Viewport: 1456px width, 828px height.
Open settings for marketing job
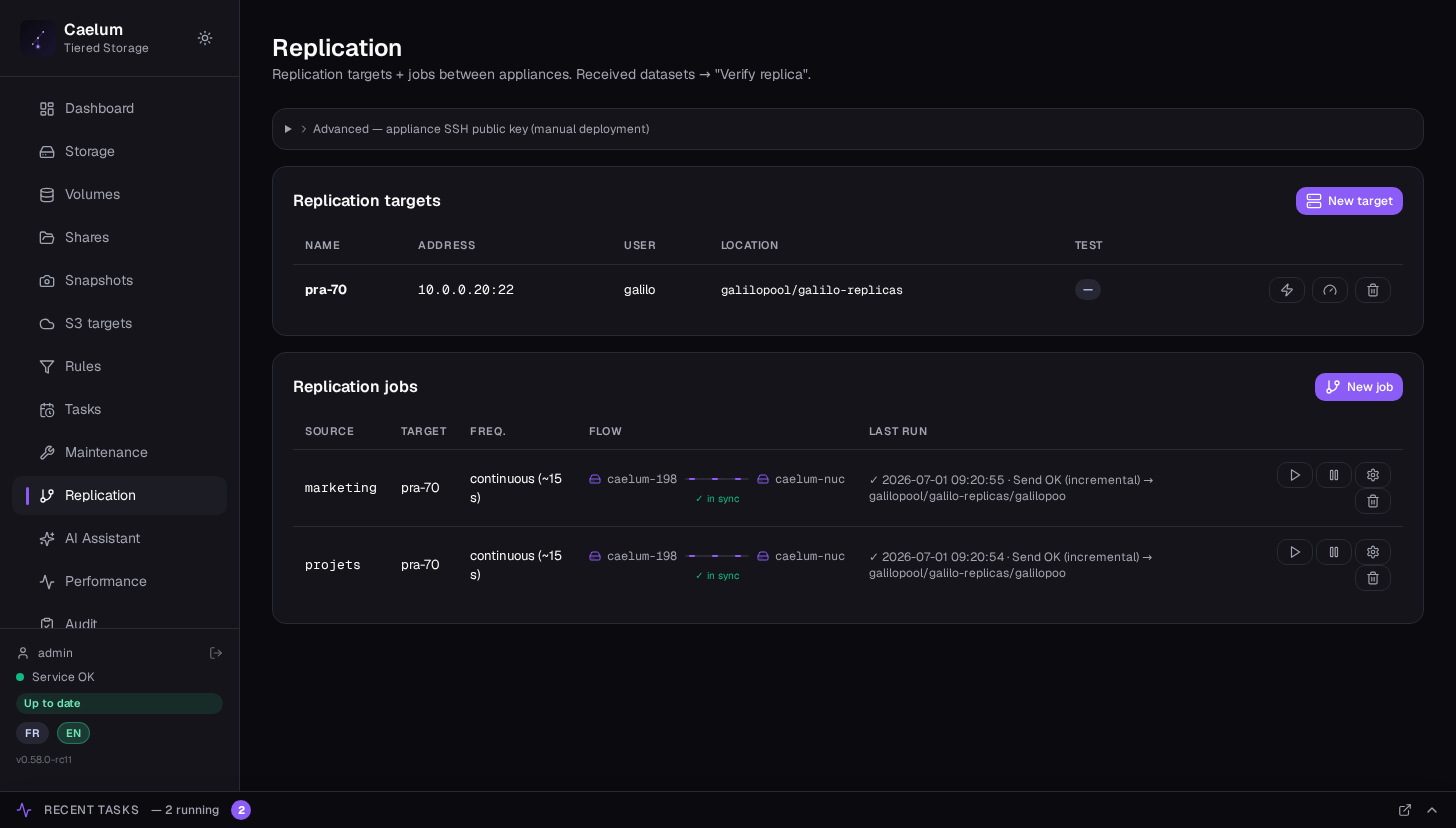click(1373, 475)
